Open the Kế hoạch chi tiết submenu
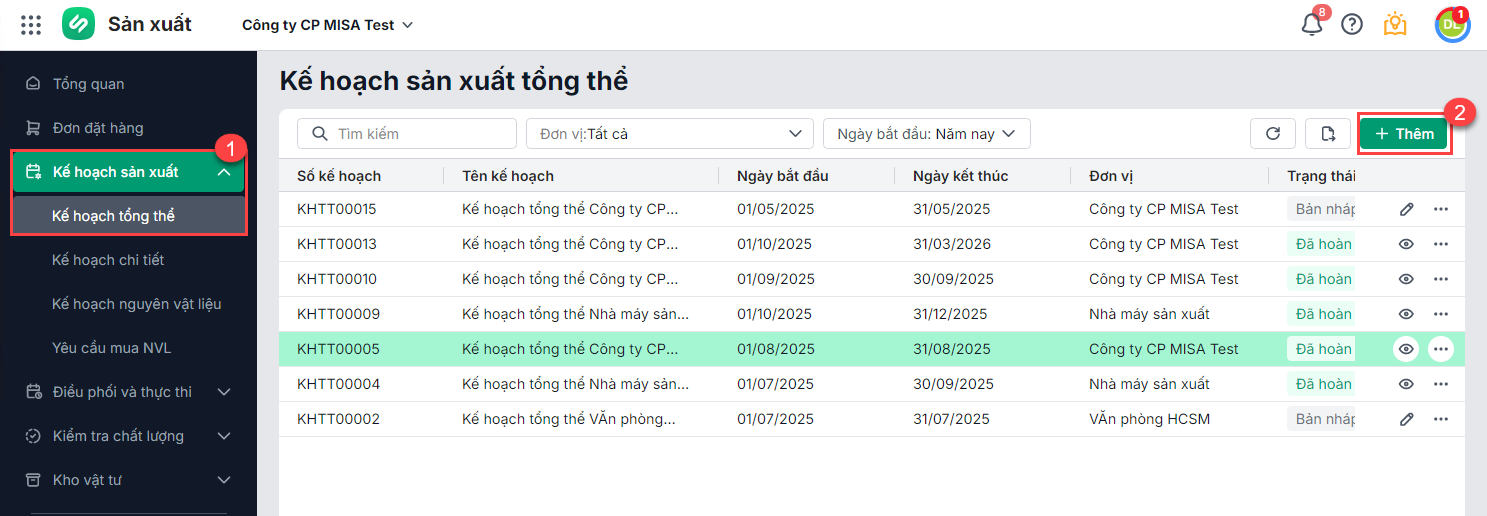Viewport: 1487px width, 516px height. tap(108, 260)
